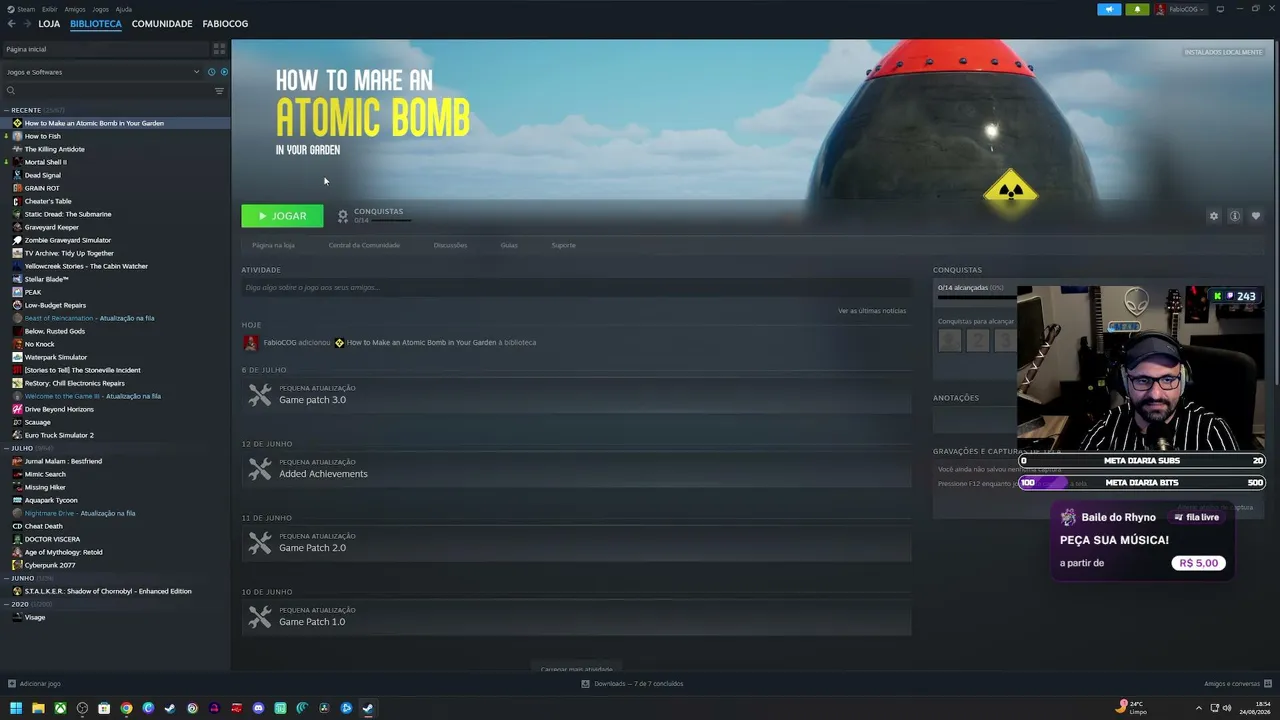The height and width of the screenshot is (720, 1280).
Task: Open Xbox app in taskbar
Action: [x=60, y=708]
